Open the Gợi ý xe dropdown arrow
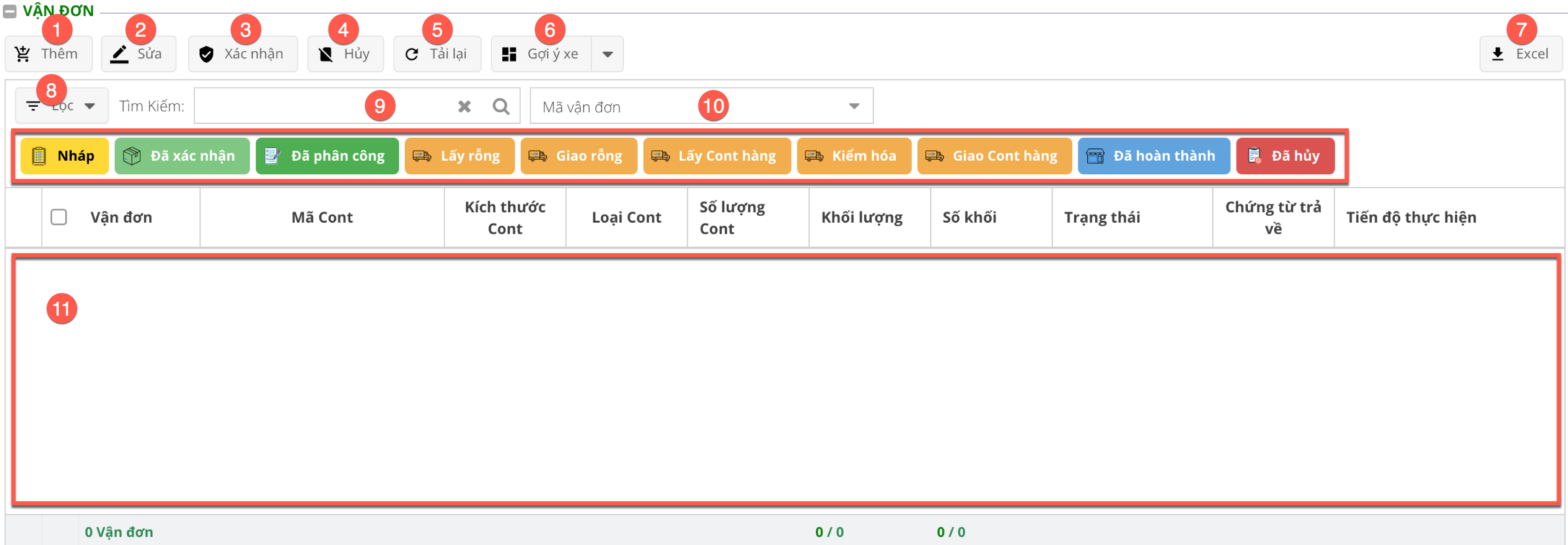Screen dimensions: 1568x545 coord(607,54)
